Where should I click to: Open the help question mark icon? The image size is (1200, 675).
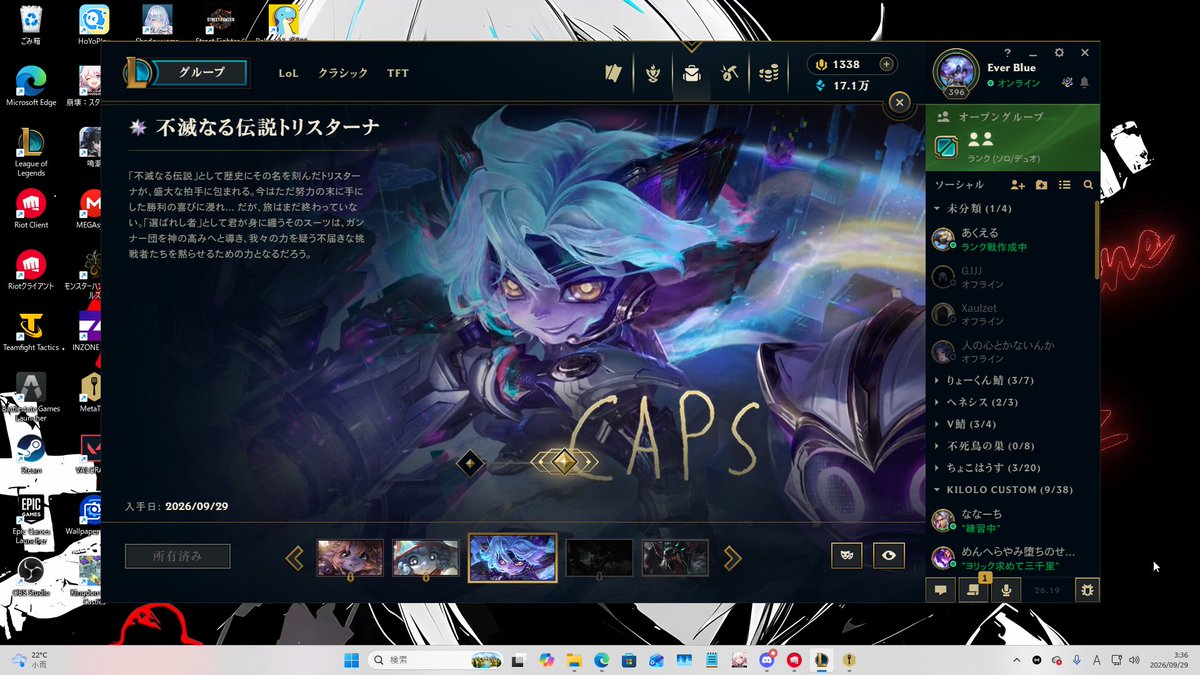click(x=1007, y=52)
